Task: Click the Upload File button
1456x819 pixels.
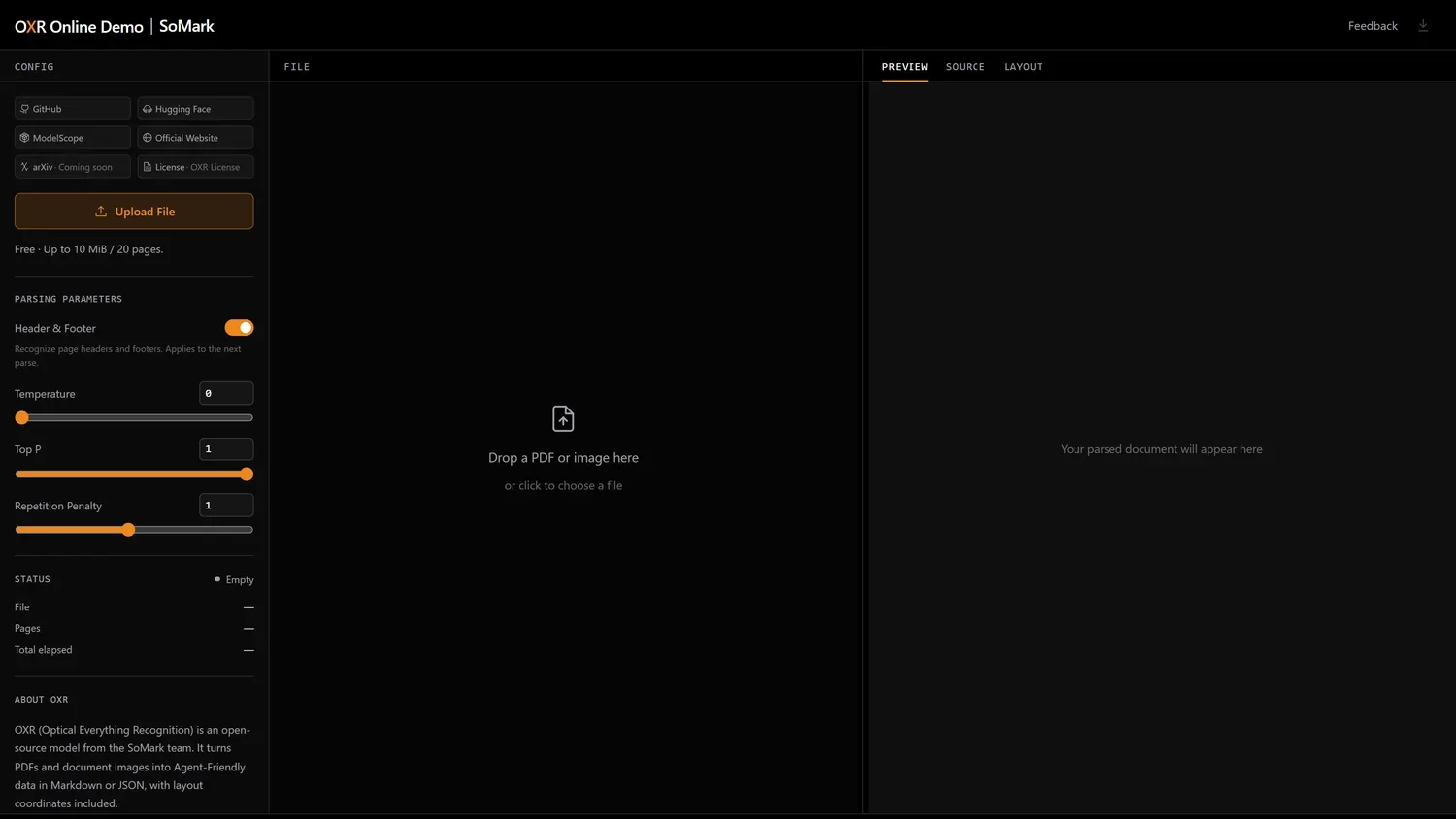Action: 134,212
